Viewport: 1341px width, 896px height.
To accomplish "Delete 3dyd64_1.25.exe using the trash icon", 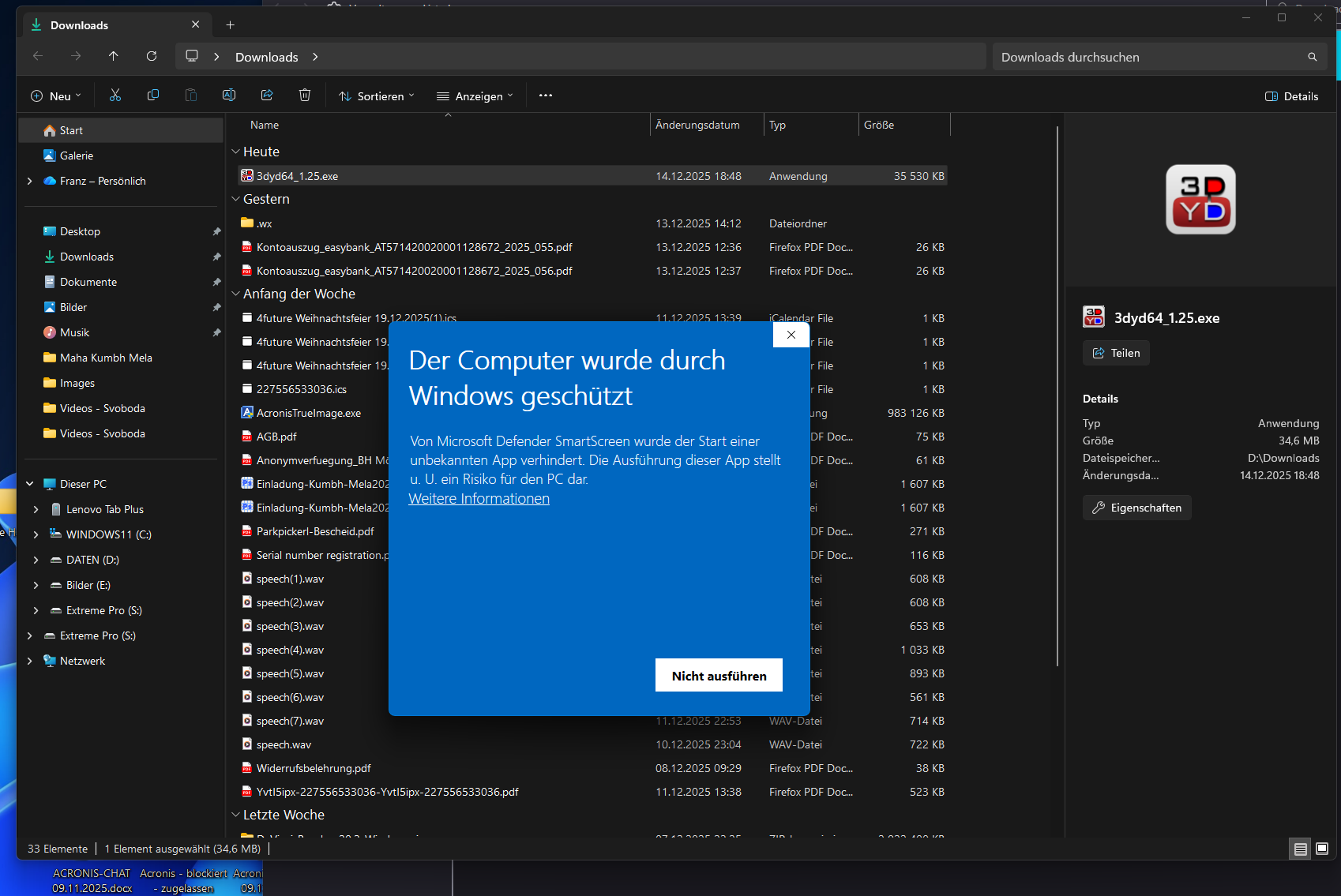I will (x=305, y=95).
